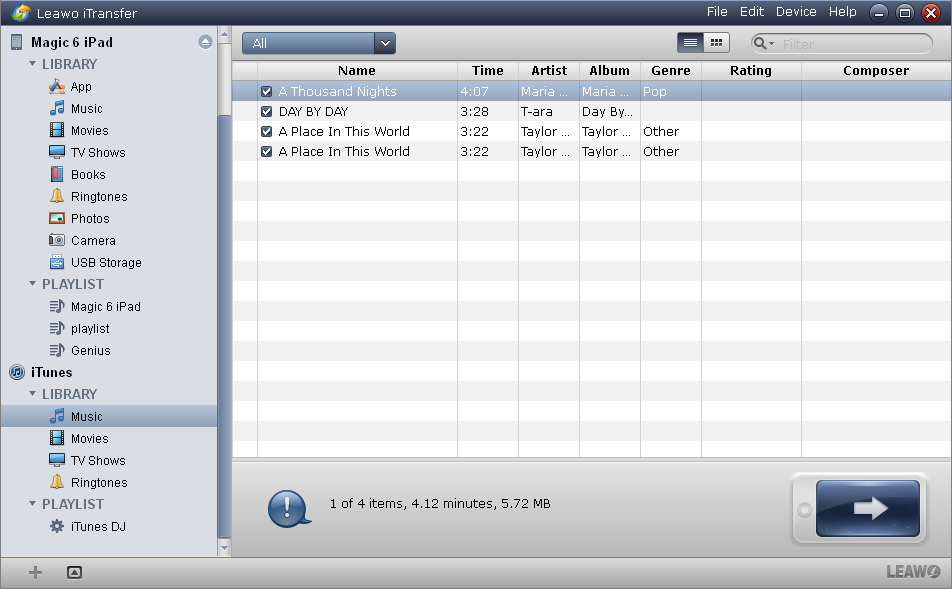Sort by the Album column
Image resolution: width=952 pixels, height=589 pixels.
(x=610, y=70)
